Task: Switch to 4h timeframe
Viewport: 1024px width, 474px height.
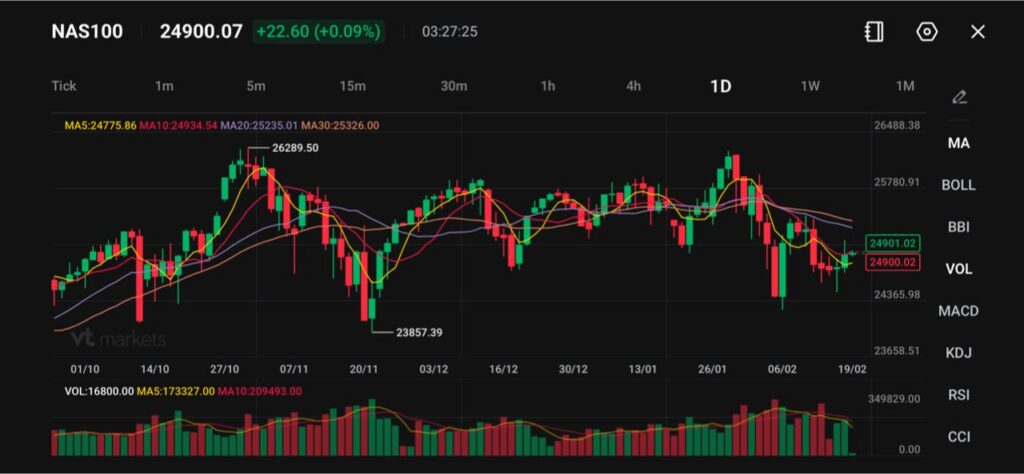Action: click(633, 86)
